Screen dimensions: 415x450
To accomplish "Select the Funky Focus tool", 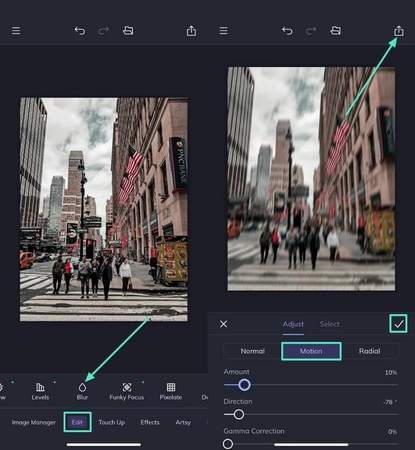I will 127,391.
